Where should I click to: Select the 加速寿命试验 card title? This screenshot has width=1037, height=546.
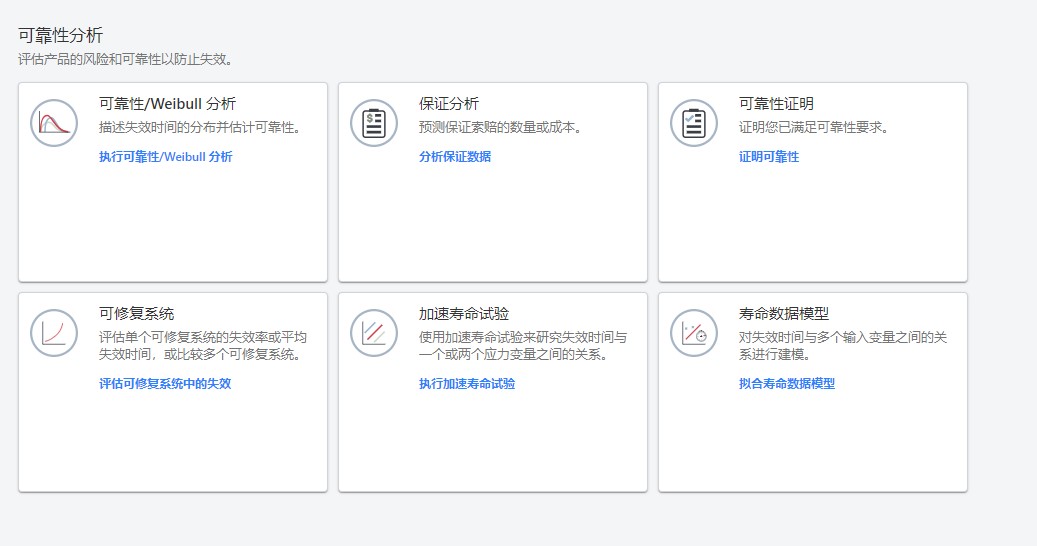point(464,314)
